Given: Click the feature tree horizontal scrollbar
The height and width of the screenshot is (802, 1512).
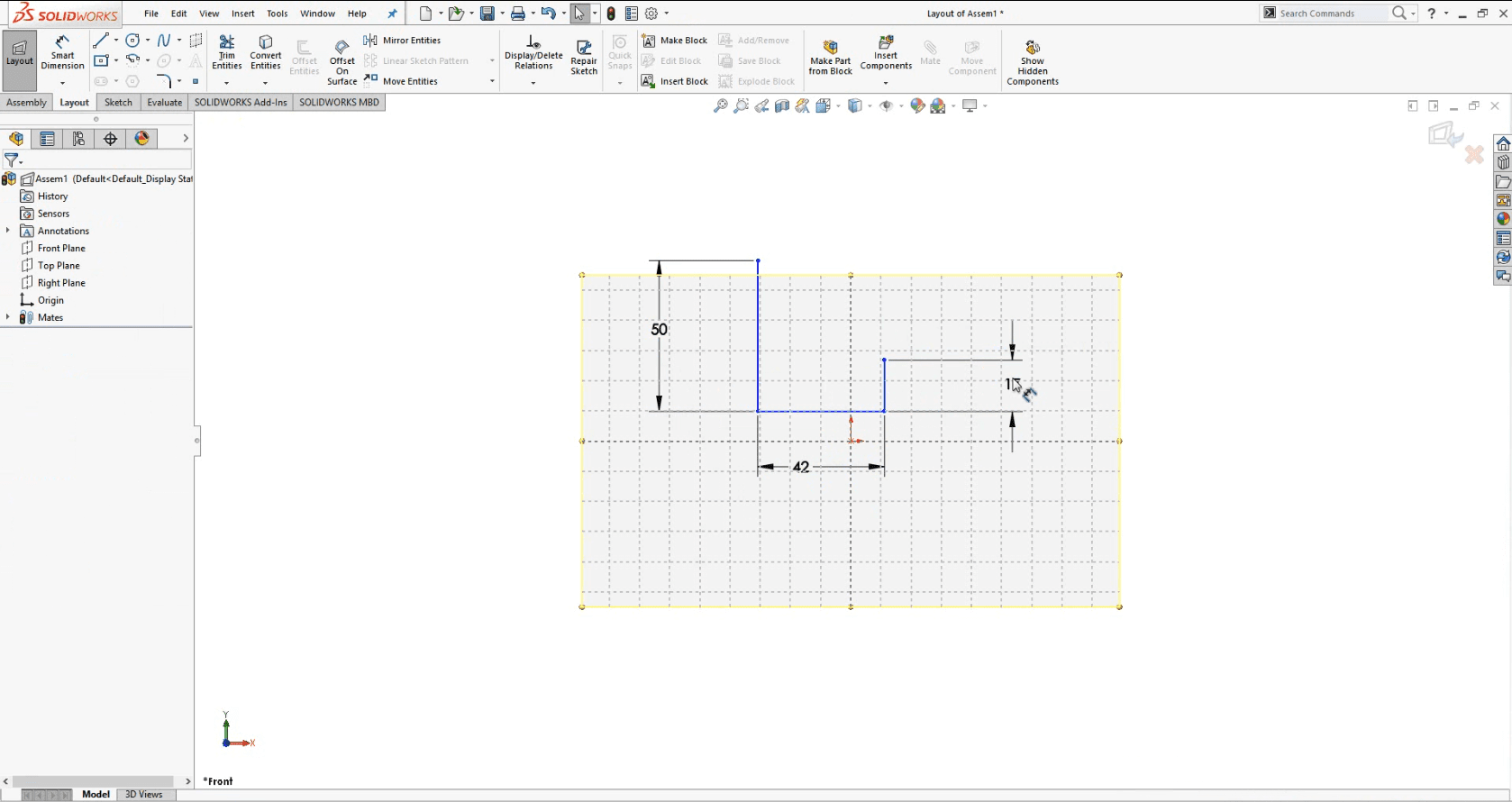Looking at the screenshot, I should click(93, 781).
